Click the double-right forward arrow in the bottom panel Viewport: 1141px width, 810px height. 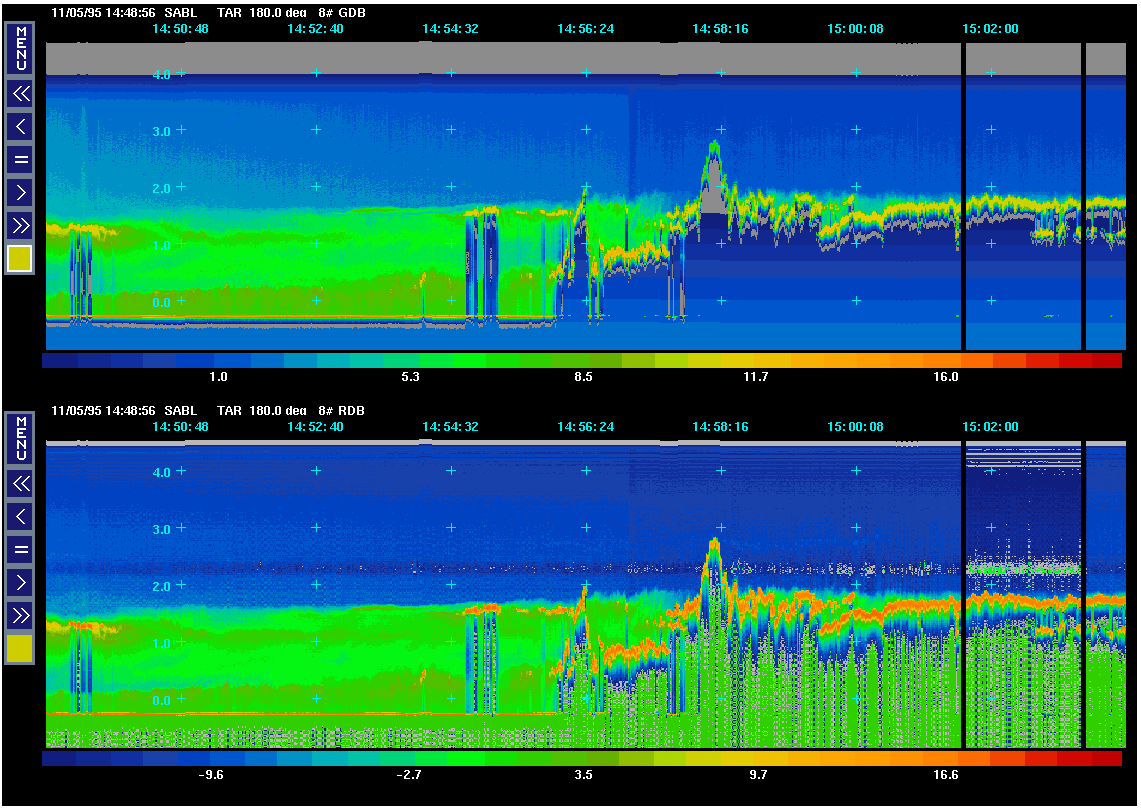(x=20, y=614)
